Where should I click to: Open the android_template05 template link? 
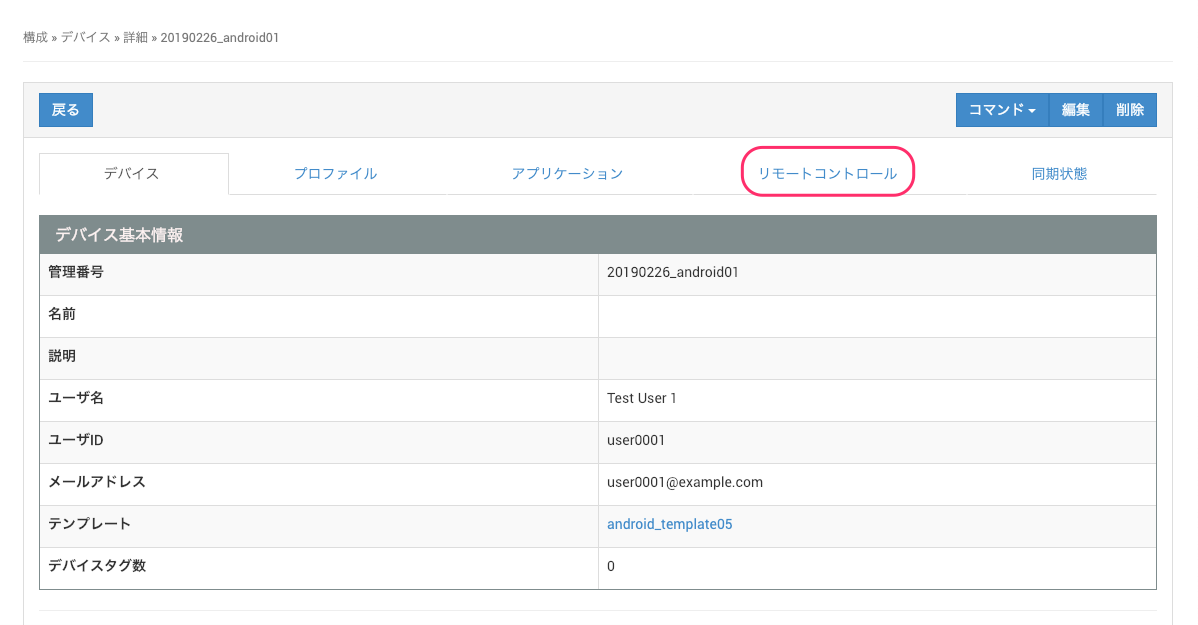(x=669, y=524)
